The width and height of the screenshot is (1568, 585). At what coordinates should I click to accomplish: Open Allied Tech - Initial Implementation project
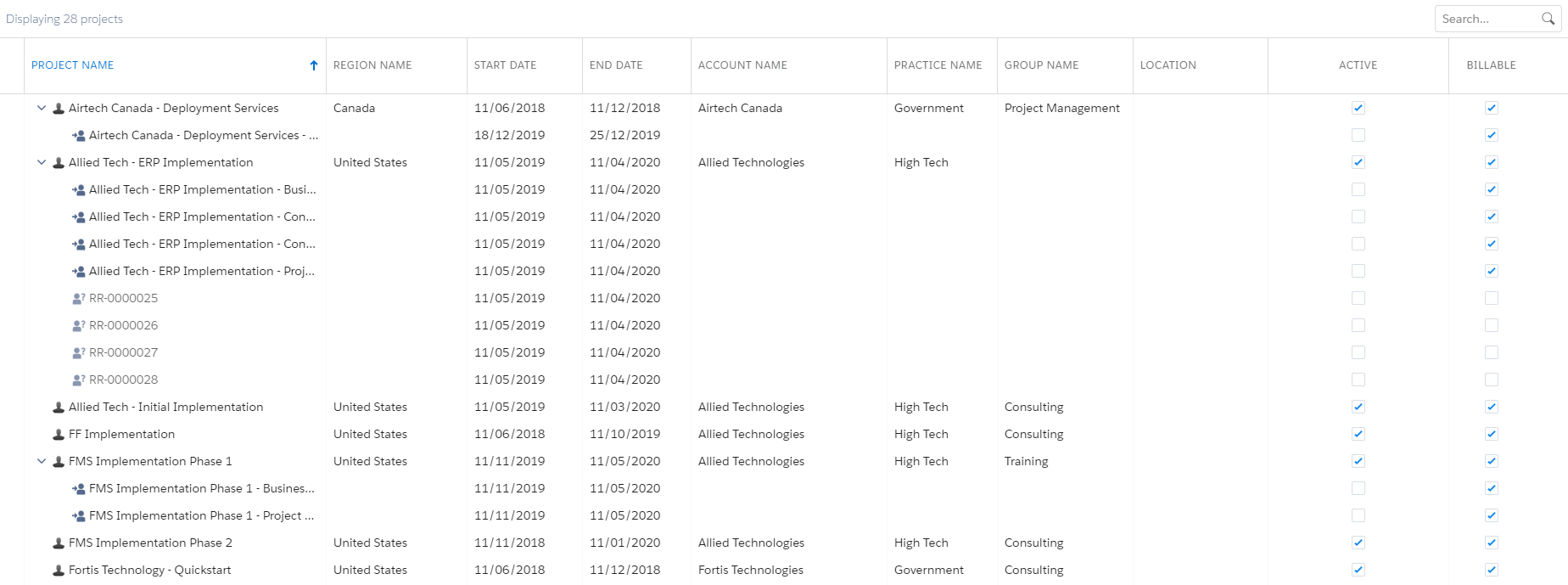tap(165, 407)
